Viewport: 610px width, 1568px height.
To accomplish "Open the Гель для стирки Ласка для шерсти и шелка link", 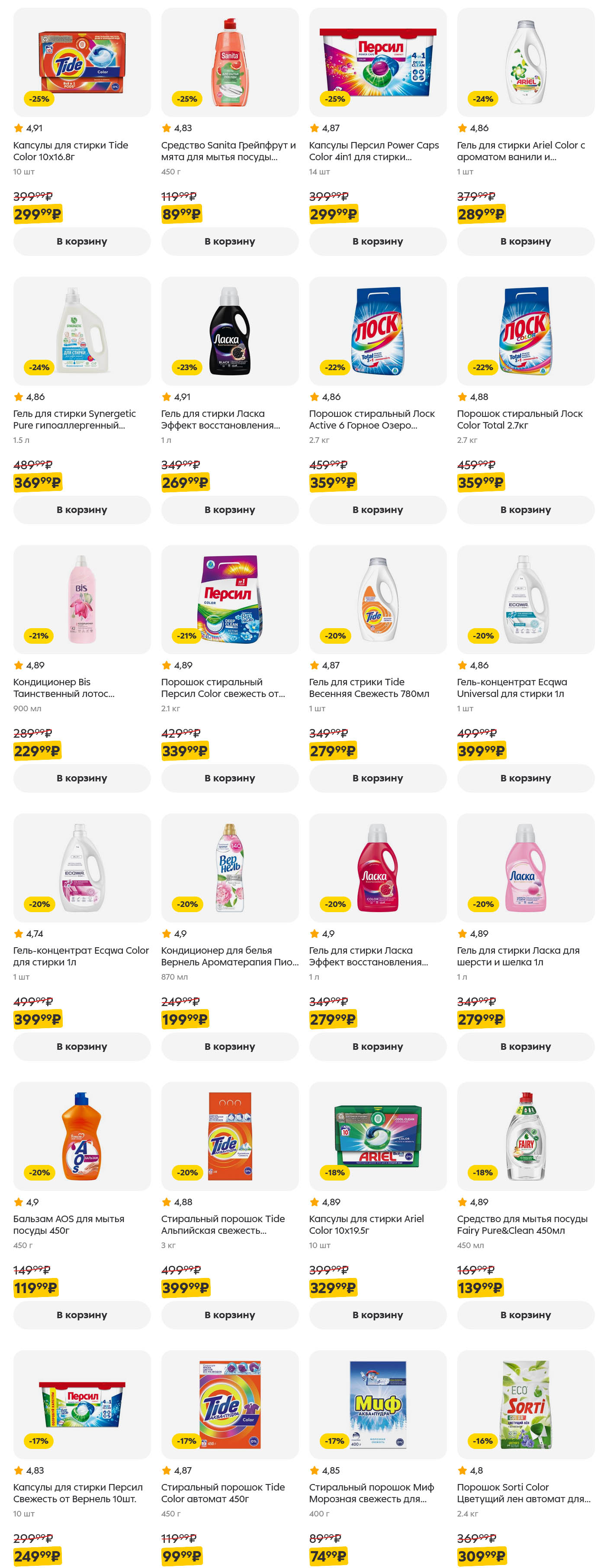I will tap(517, 956).
